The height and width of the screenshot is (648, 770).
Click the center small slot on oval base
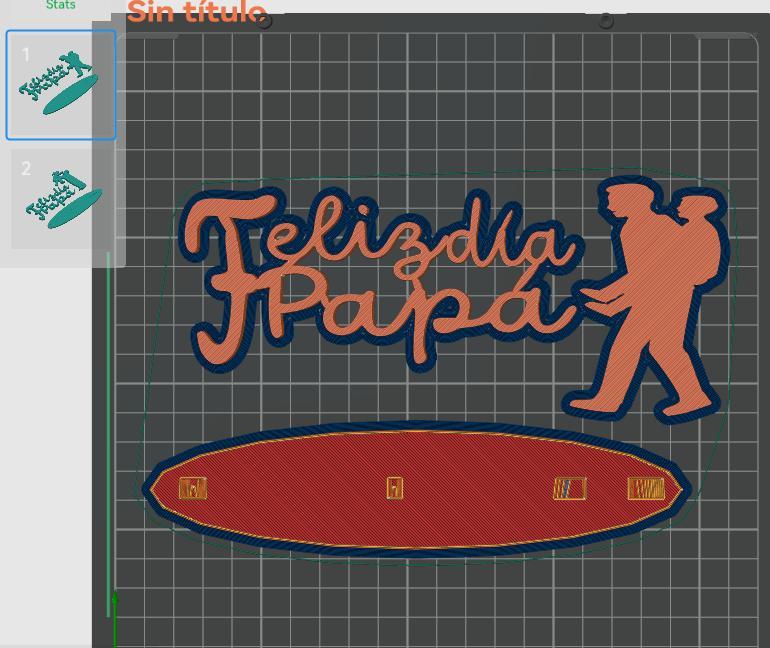(x=395, y=488)
